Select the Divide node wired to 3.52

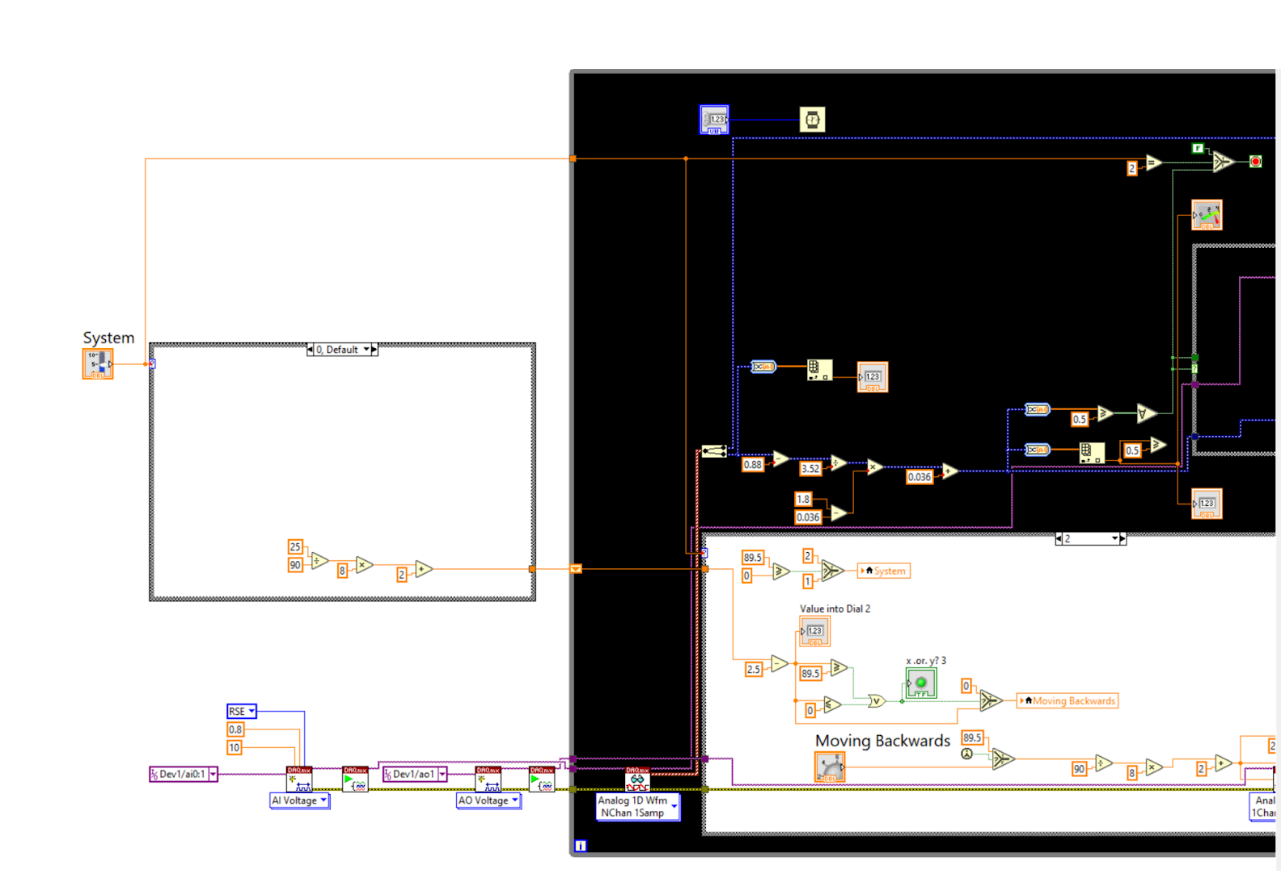click(x=839, y=463)
